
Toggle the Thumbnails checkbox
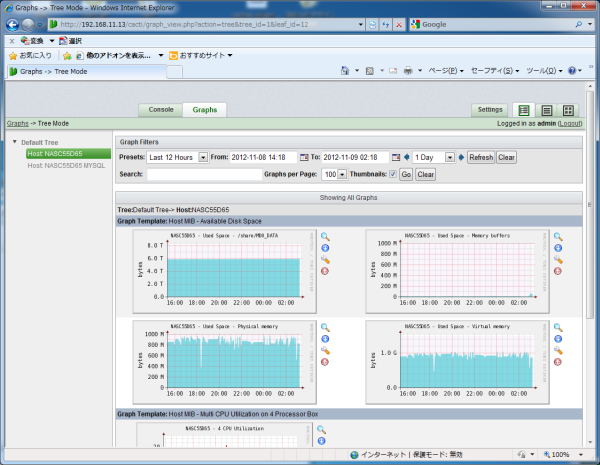click(392, 174)
